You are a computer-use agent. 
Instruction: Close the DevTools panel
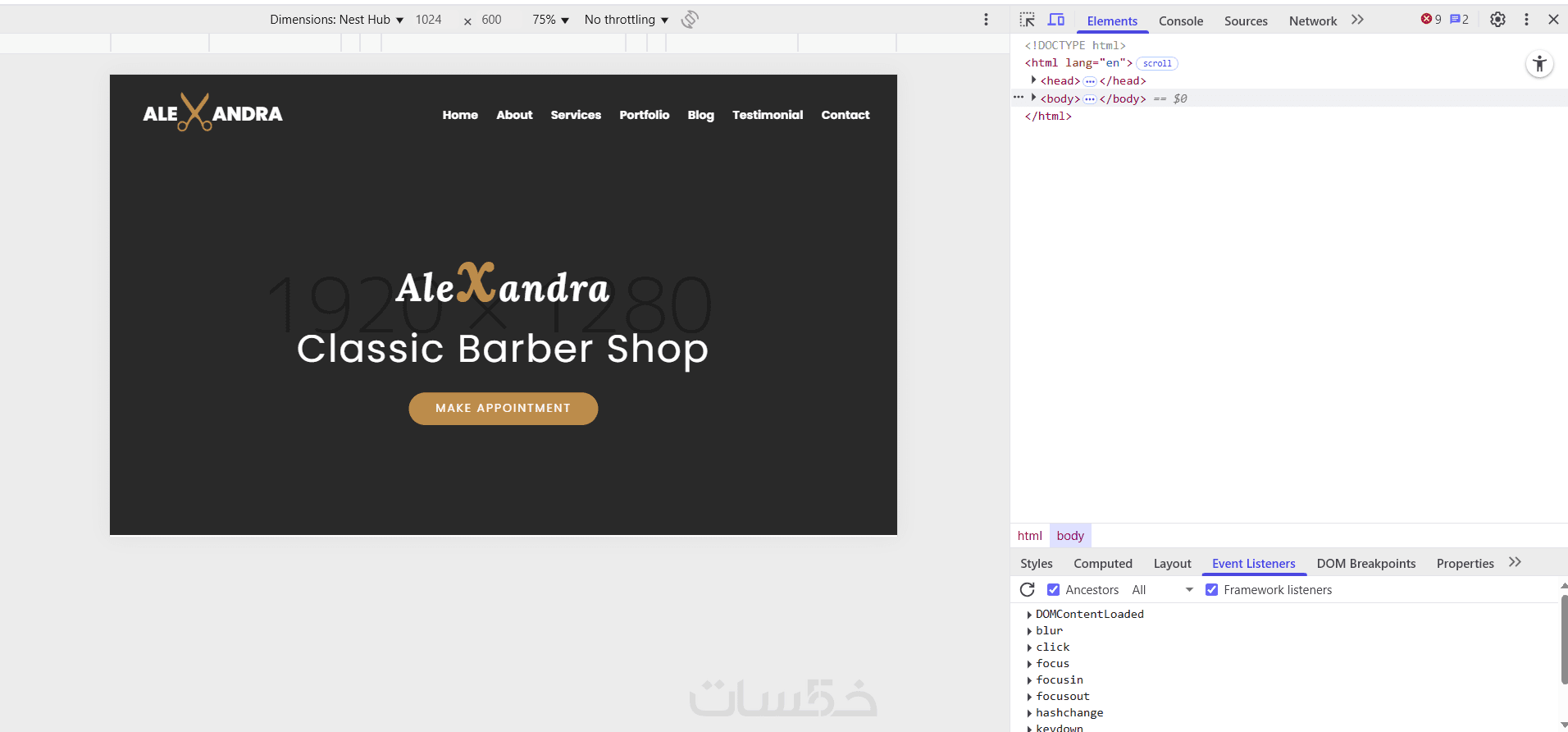tap(1553, 20)
